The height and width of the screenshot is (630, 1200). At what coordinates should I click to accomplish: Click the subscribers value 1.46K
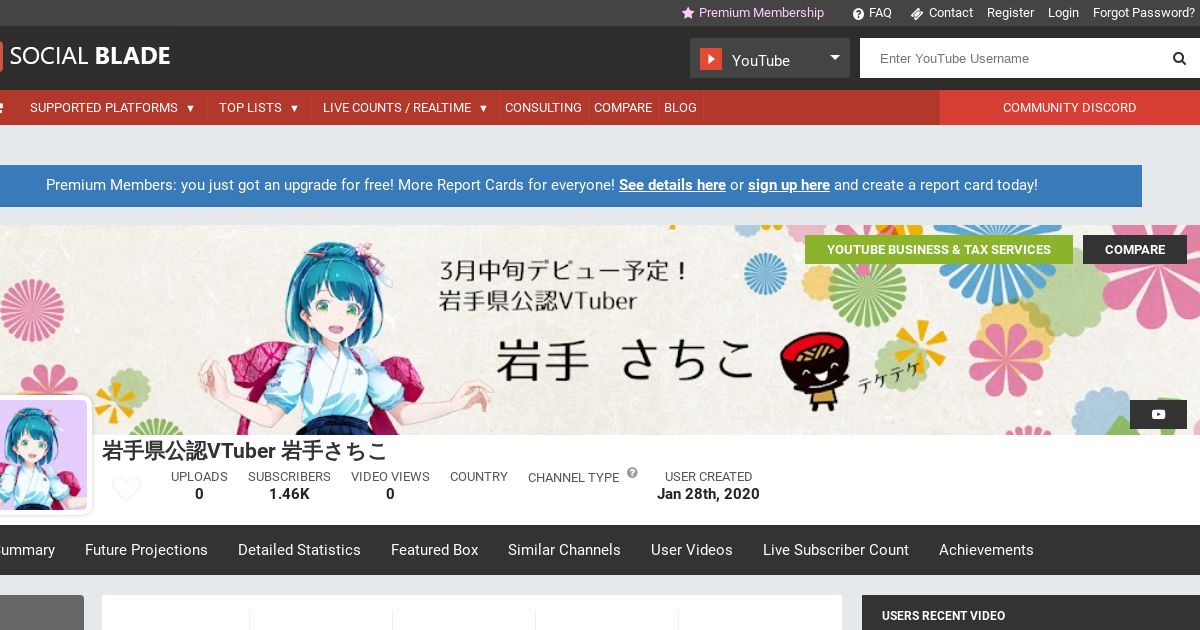289,494
